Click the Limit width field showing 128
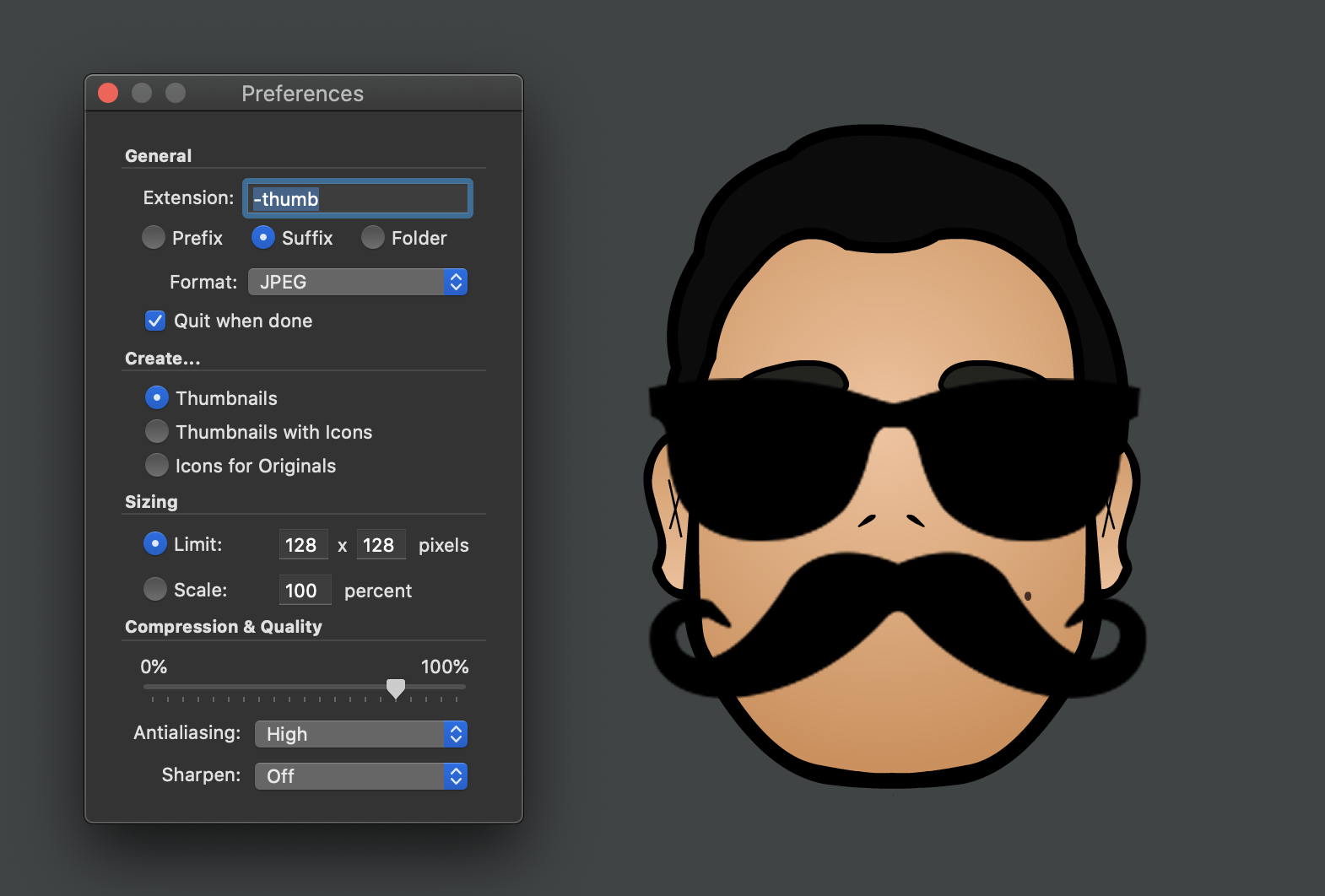The height and width of the screenshot is (896, 1325). 303,545
